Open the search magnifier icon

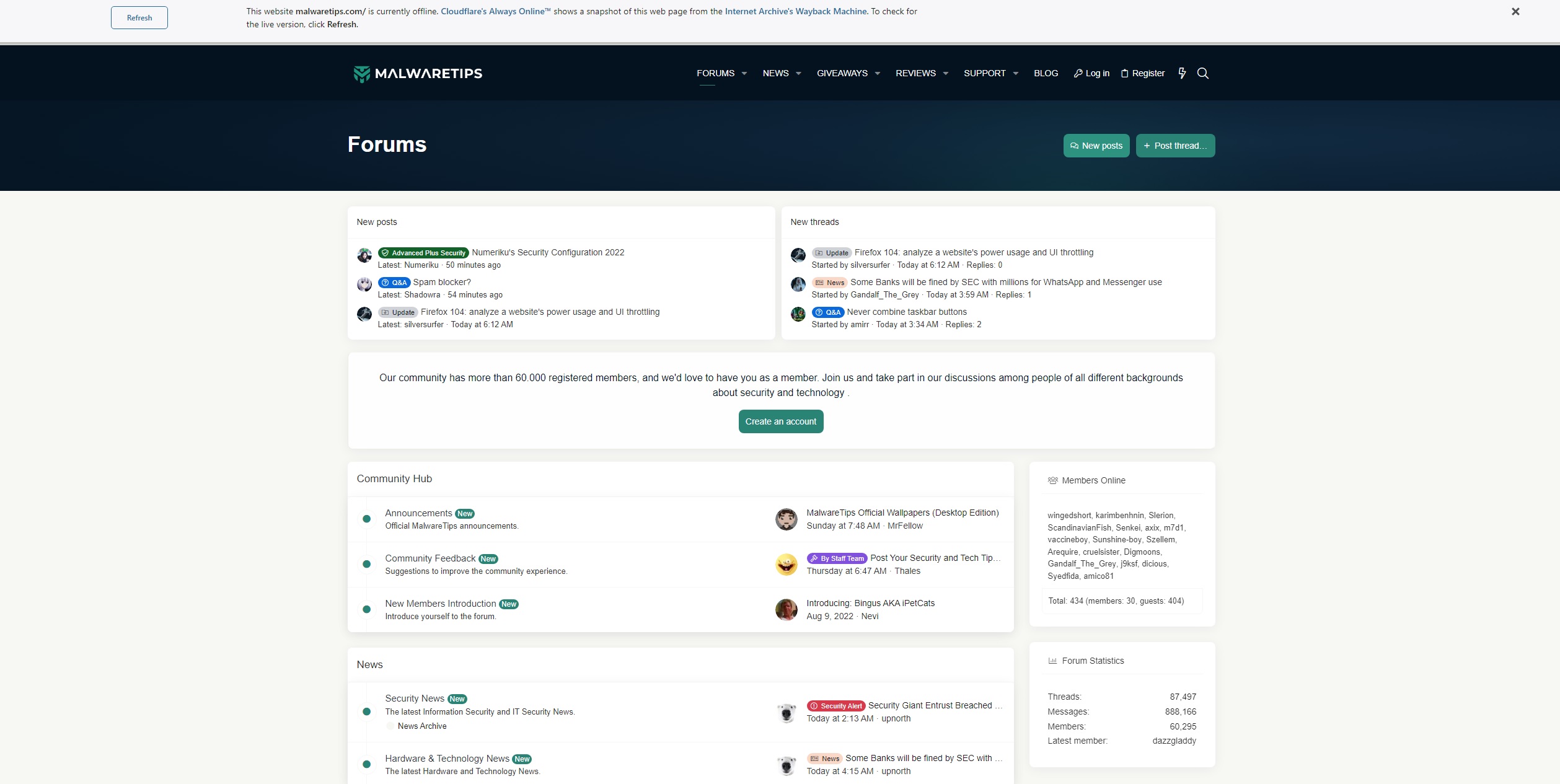[x=1202, y=73]
